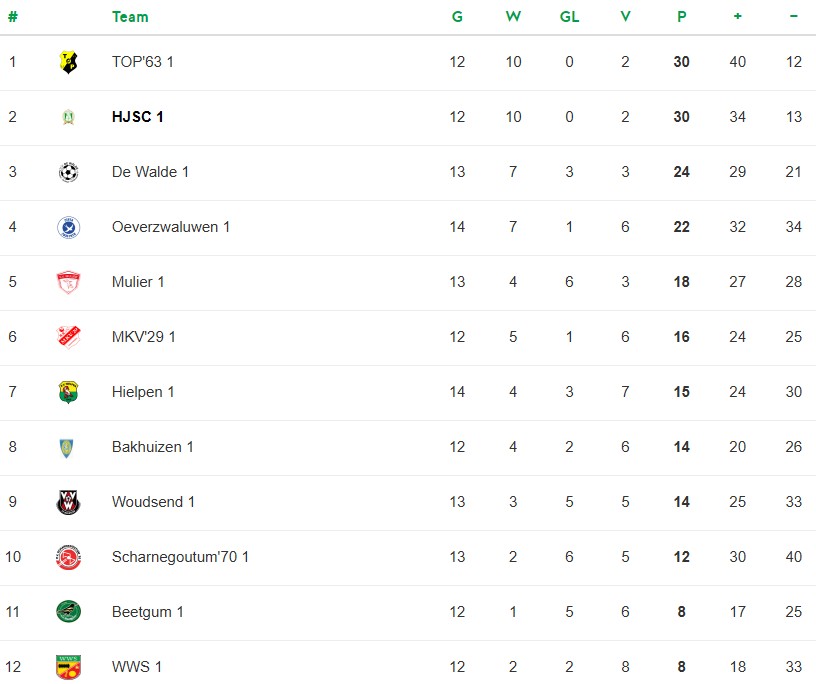Image resolution: width=816 pixels, height=684 pixels.
Task: Click the GL draws column header
Action: 569,17
